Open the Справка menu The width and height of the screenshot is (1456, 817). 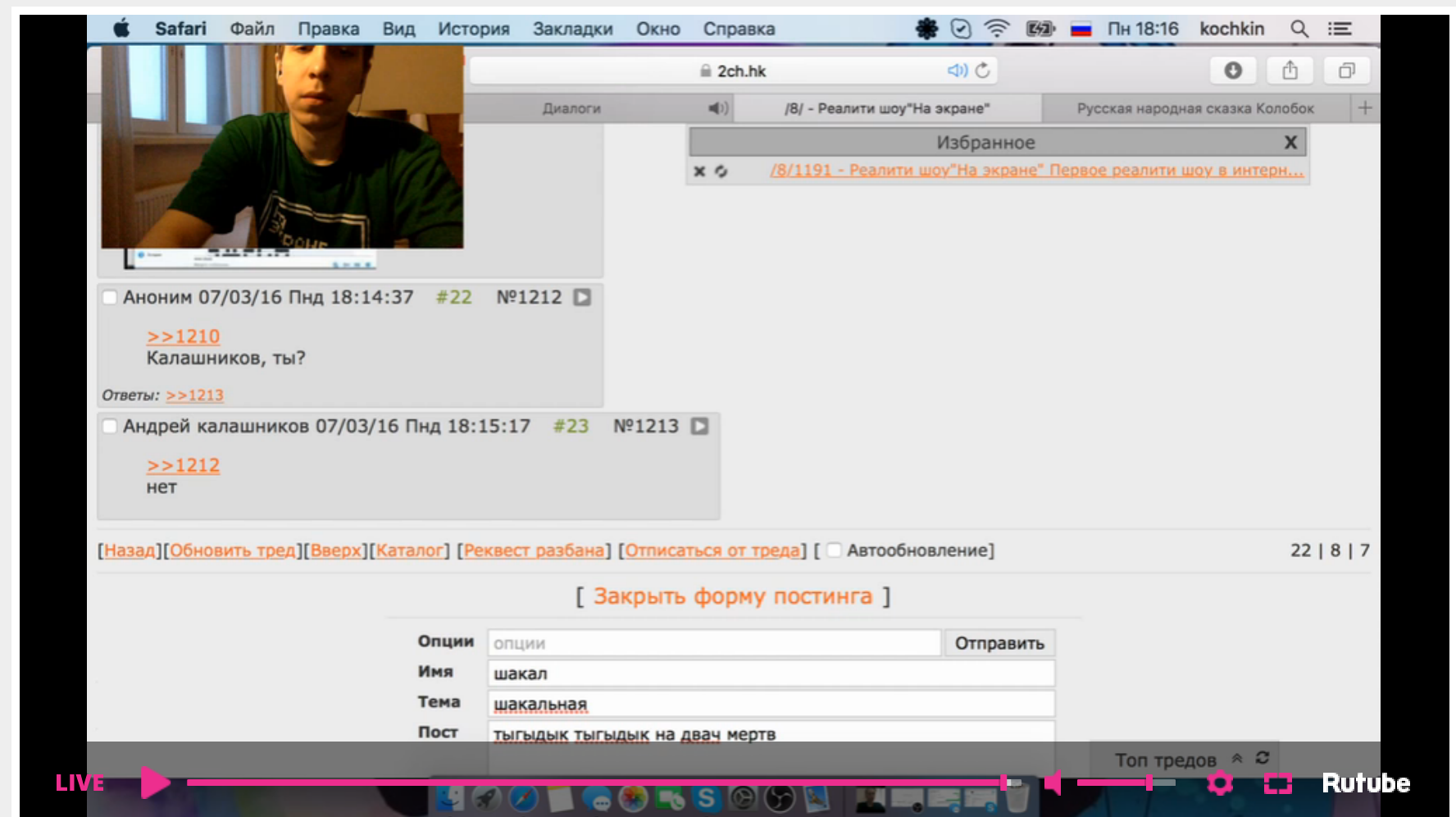point(738,29)
